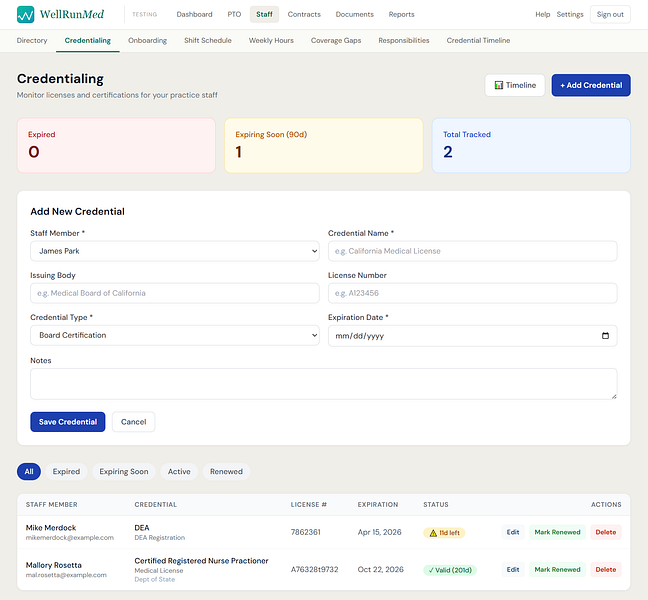Open the Reports menu item
Screen dimensions: 648x600
(x=401, y=14)
